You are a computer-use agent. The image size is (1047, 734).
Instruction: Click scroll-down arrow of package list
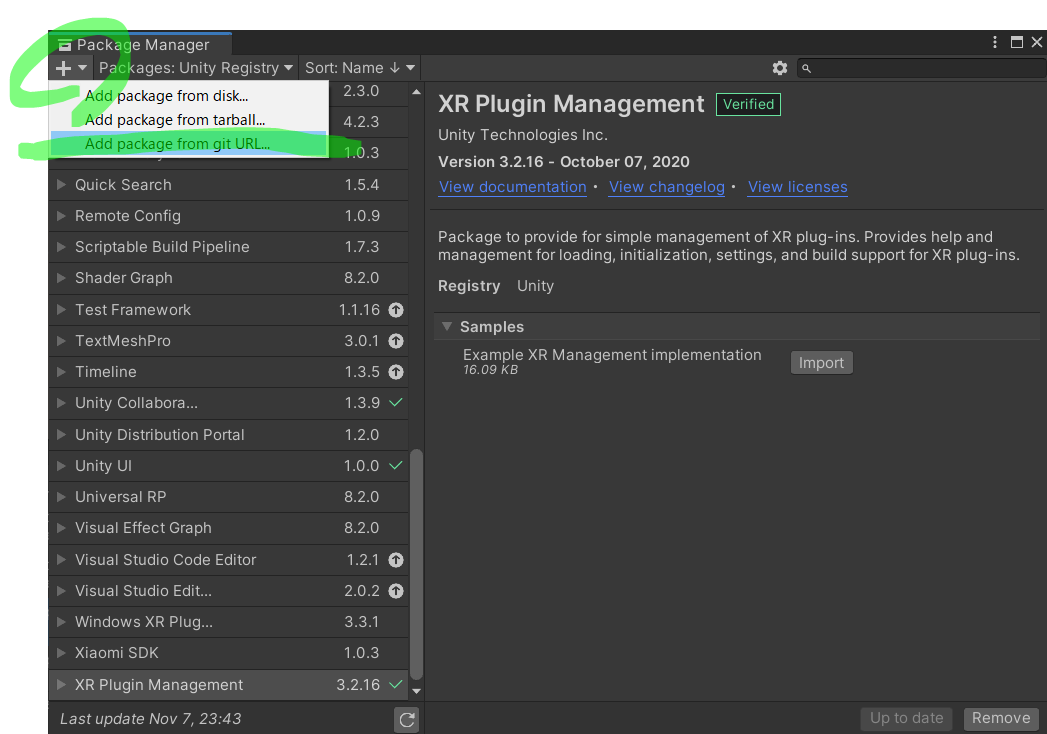click(416, 691)
